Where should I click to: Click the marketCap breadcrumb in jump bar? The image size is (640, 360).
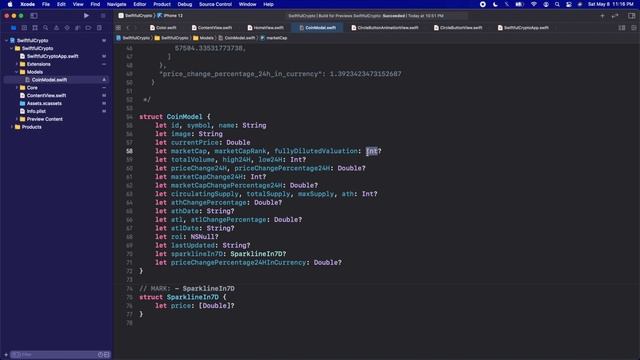(273, 38)
